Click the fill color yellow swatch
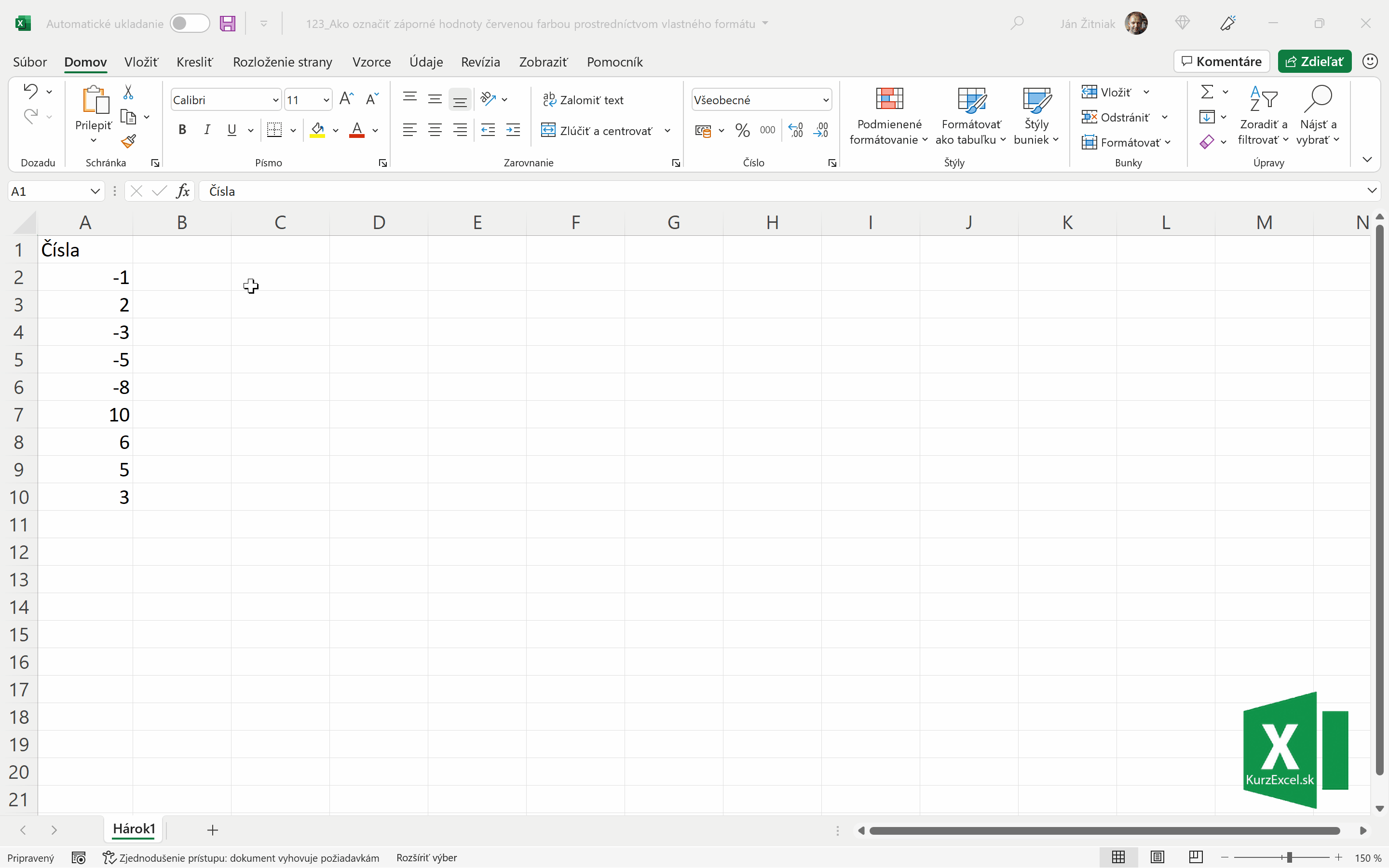 point(317,130)
